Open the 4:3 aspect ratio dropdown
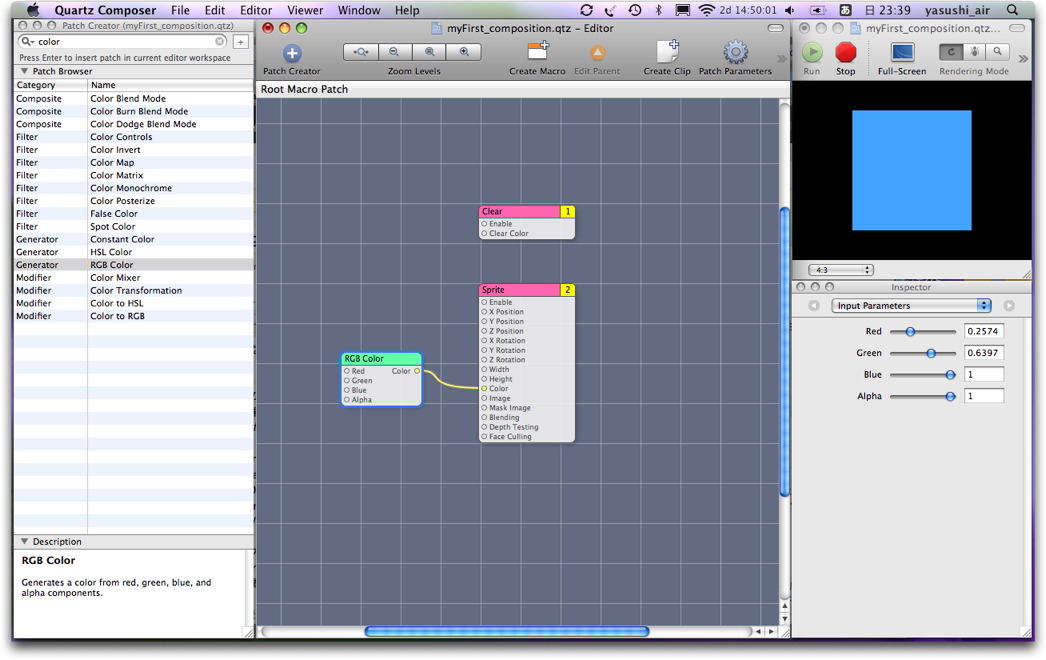Screen dimensions: 1046x660 click(843, 270)
